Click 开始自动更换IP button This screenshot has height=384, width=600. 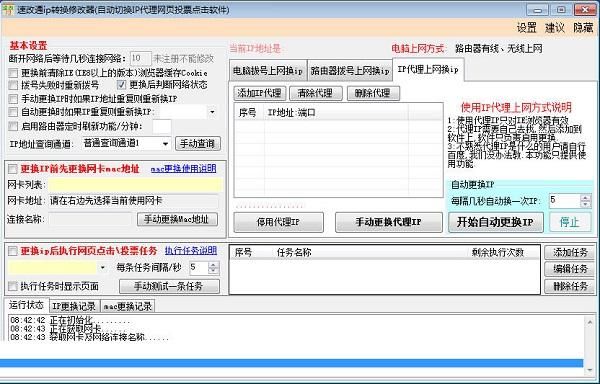pos(496,222)
